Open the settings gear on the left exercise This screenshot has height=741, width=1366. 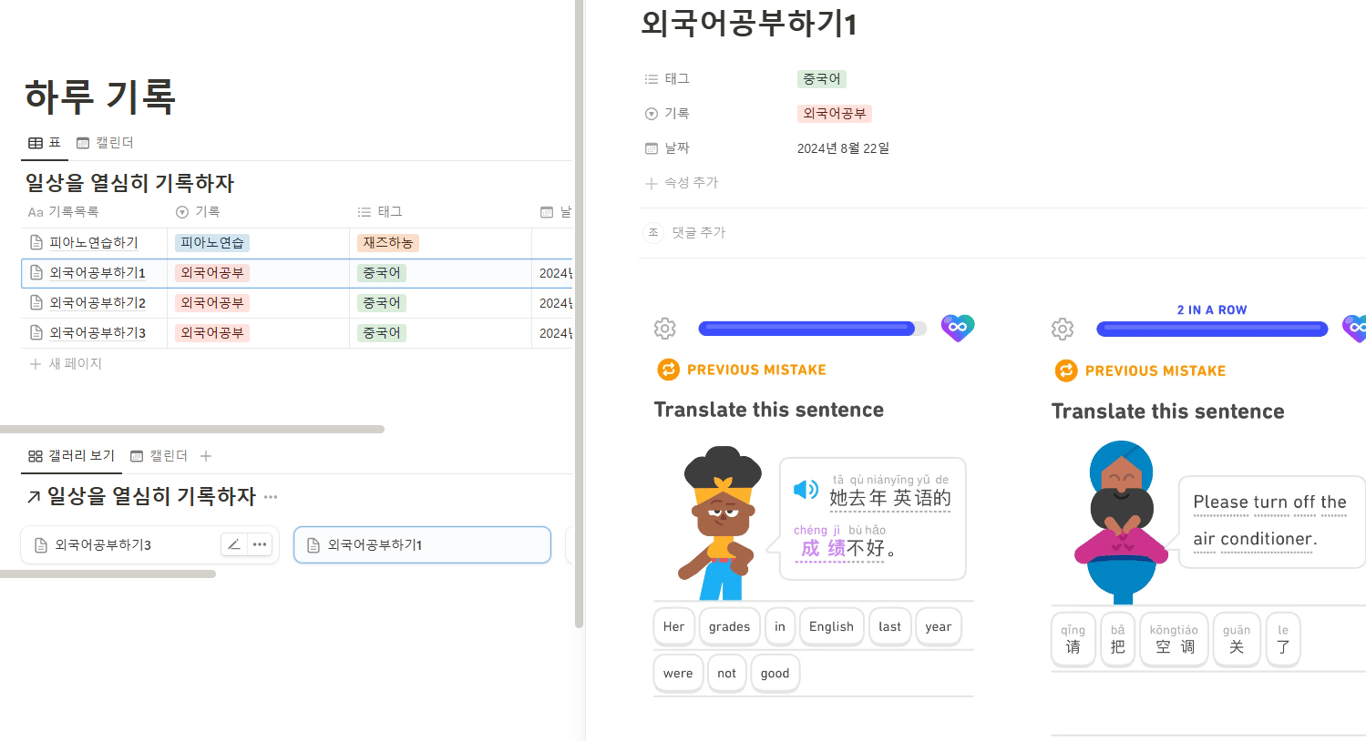click(664, 327)
